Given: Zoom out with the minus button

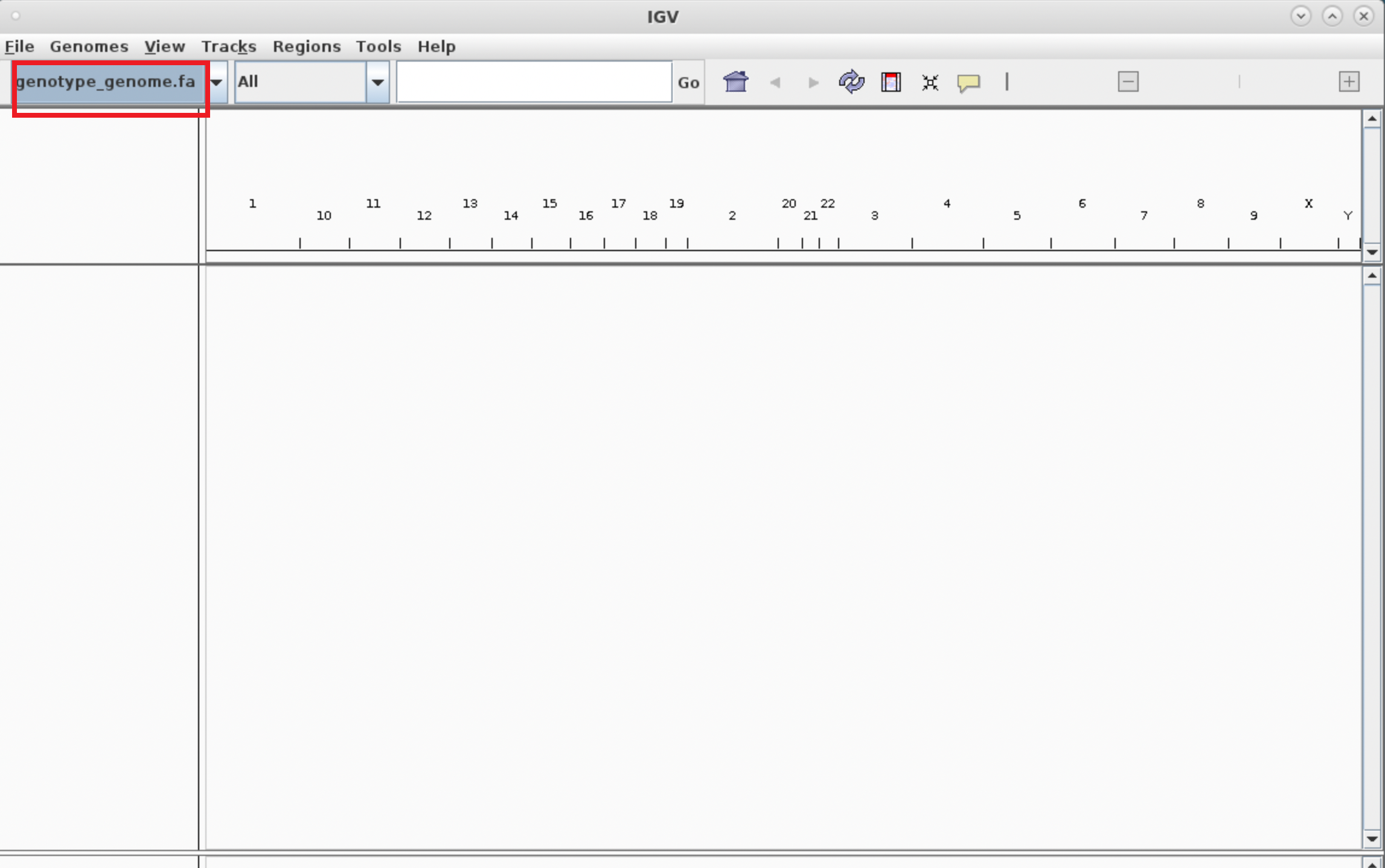Looking at the screenshot, I should (x=1128, y=82).
